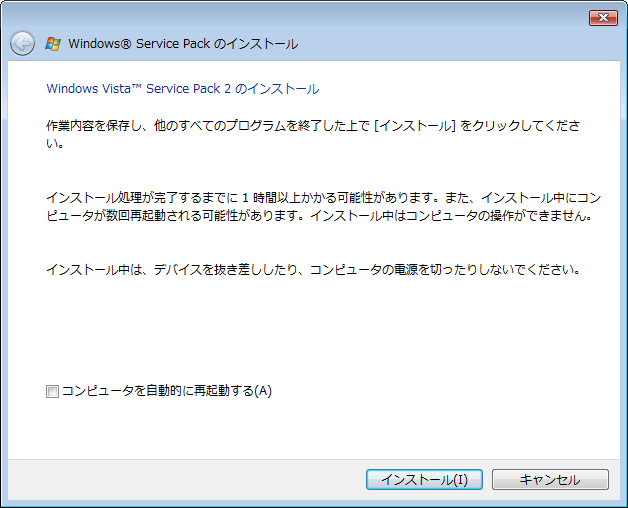Click the ® symbol in window title
The width and height of the screenshot is (628, 508).
(x=125, y=44)
